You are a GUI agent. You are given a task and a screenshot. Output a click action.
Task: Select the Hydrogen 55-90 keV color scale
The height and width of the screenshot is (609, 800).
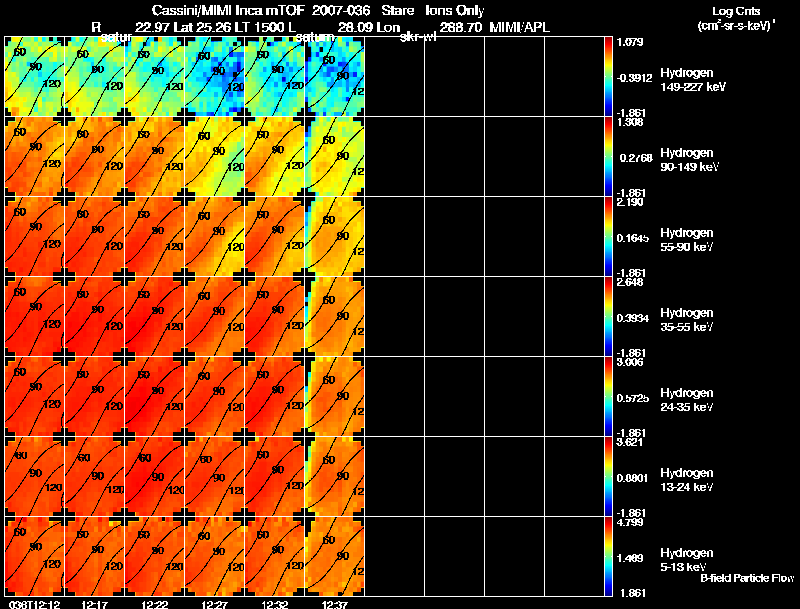pyautogui.click(x=608, y=237)
